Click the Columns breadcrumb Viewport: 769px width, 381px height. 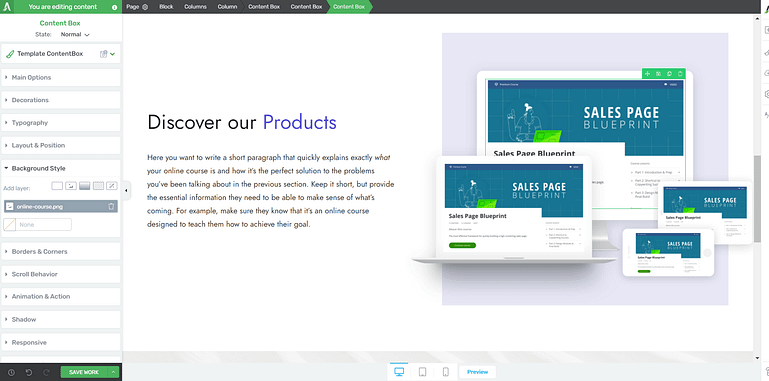[x=195, y=7]
